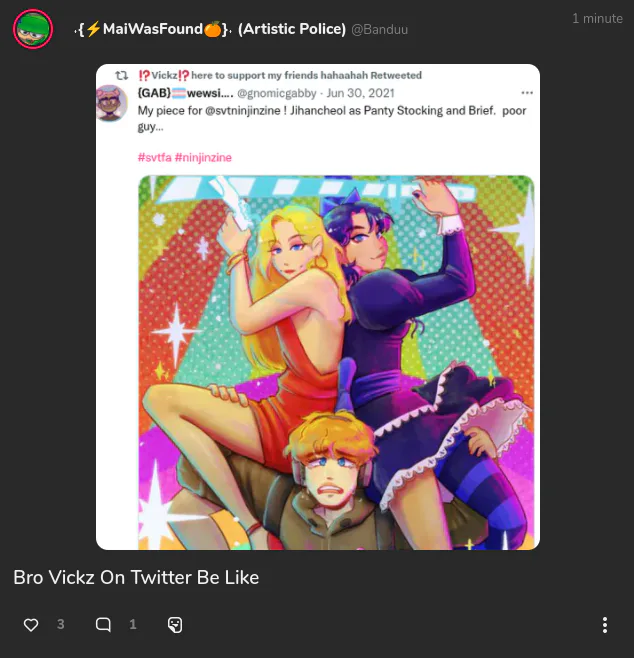Open the "1 minute" post timestamp
This screenshot has height=658, width=634.
tap(597, 19)
